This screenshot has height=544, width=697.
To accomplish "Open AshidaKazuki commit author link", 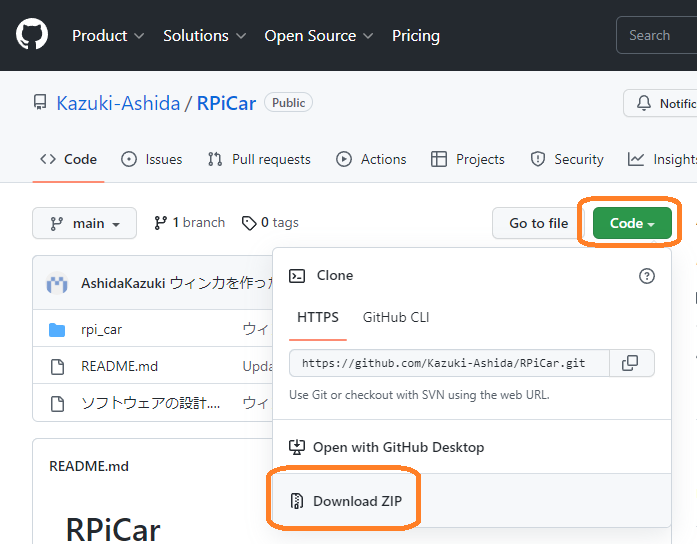I will (x=123, y=283).
